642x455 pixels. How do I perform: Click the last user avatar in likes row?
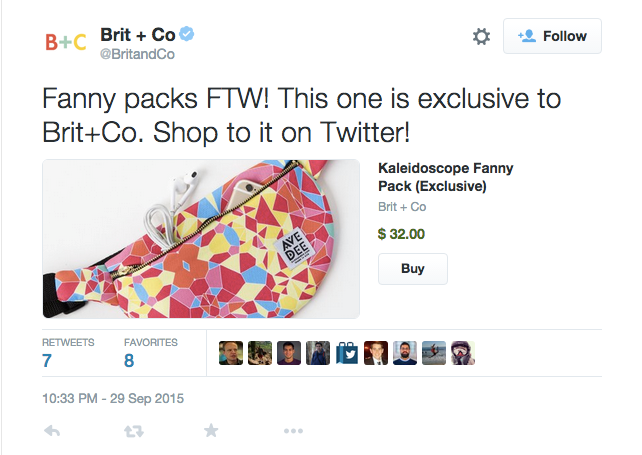tap(463, 353)
